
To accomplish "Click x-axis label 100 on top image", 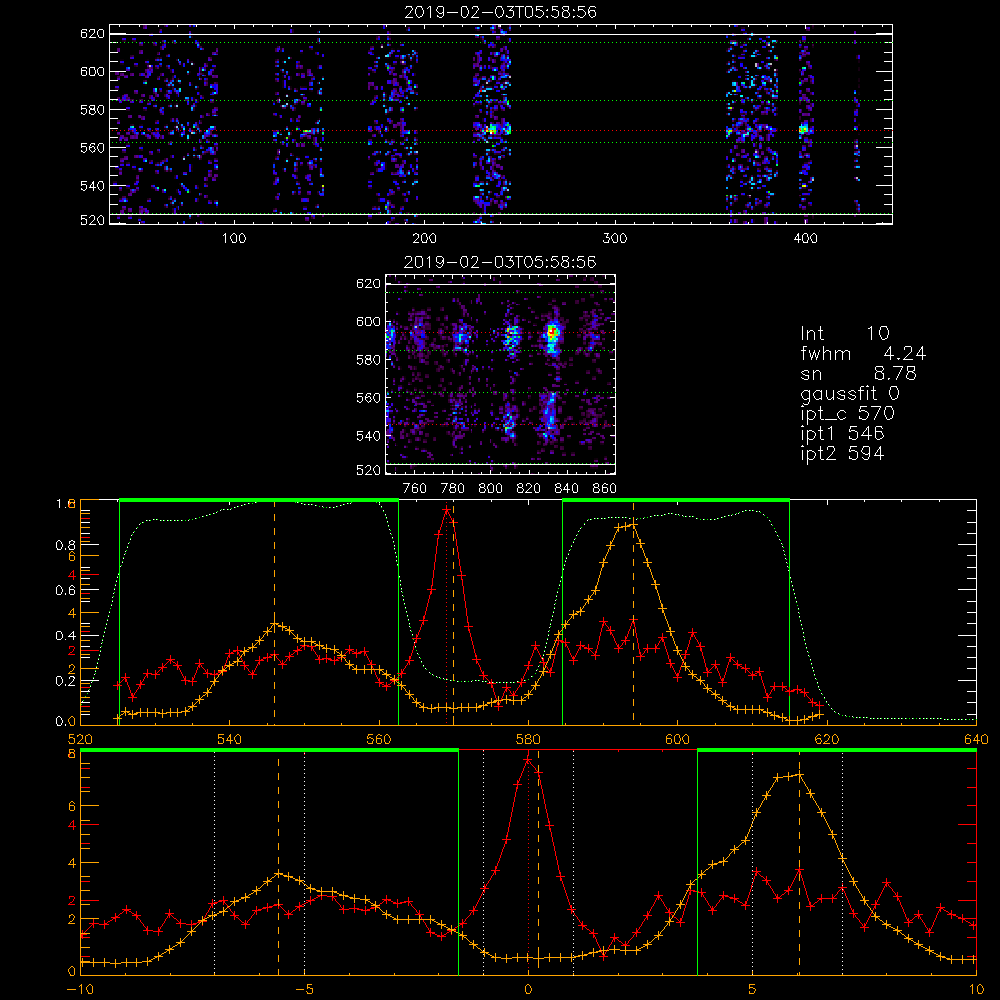I will [234, 239].
